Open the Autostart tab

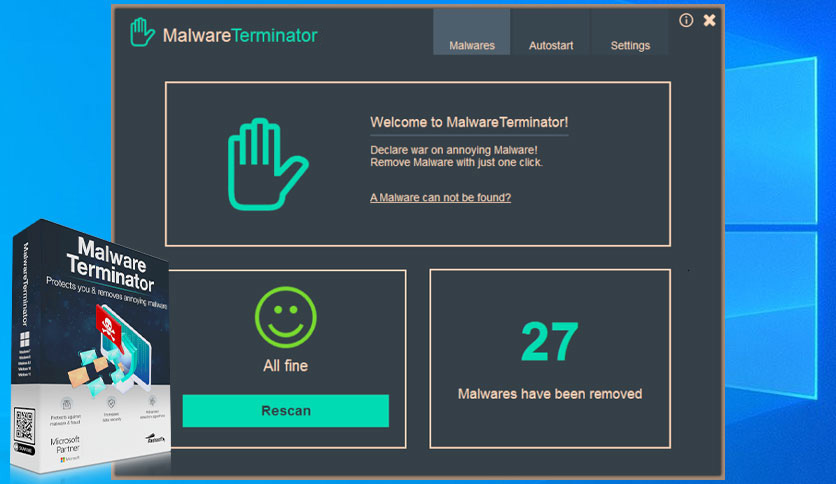tap(551, 32)
